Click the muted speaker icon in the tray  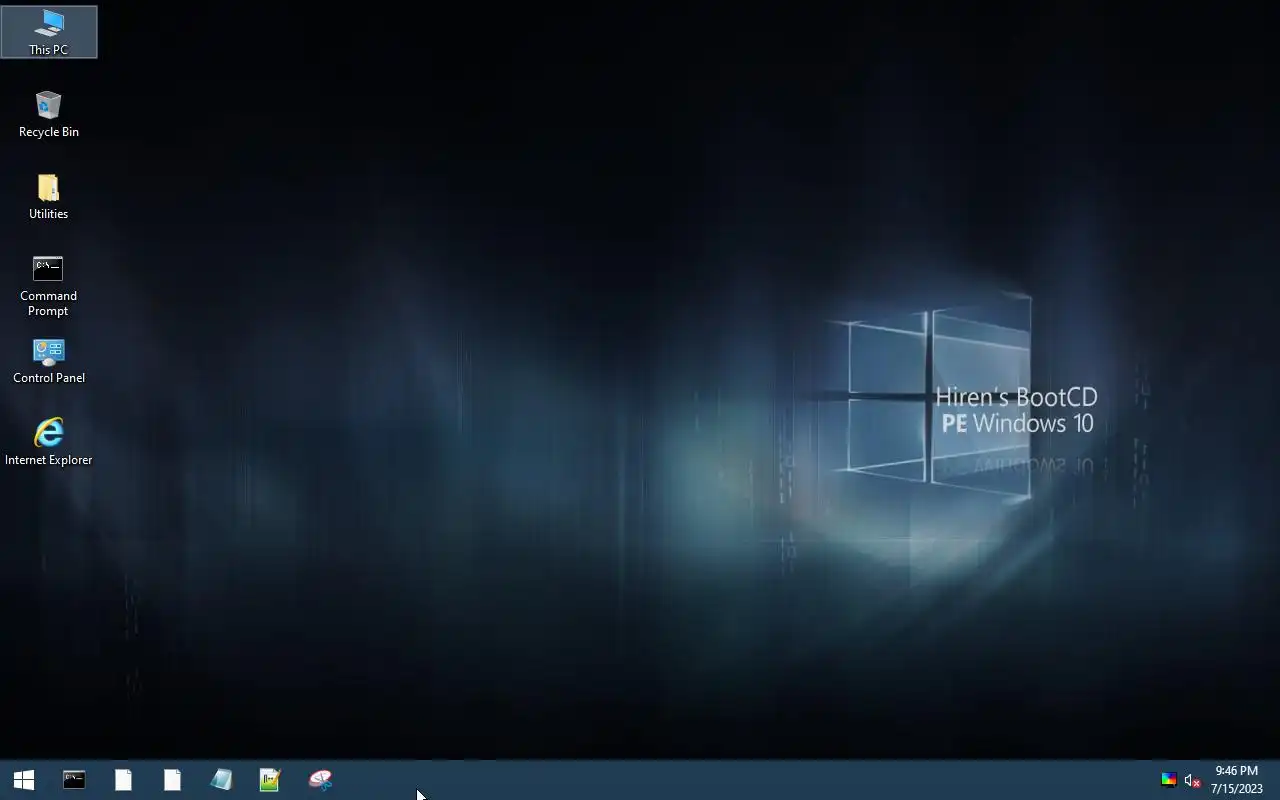[x=1192, y=780]
